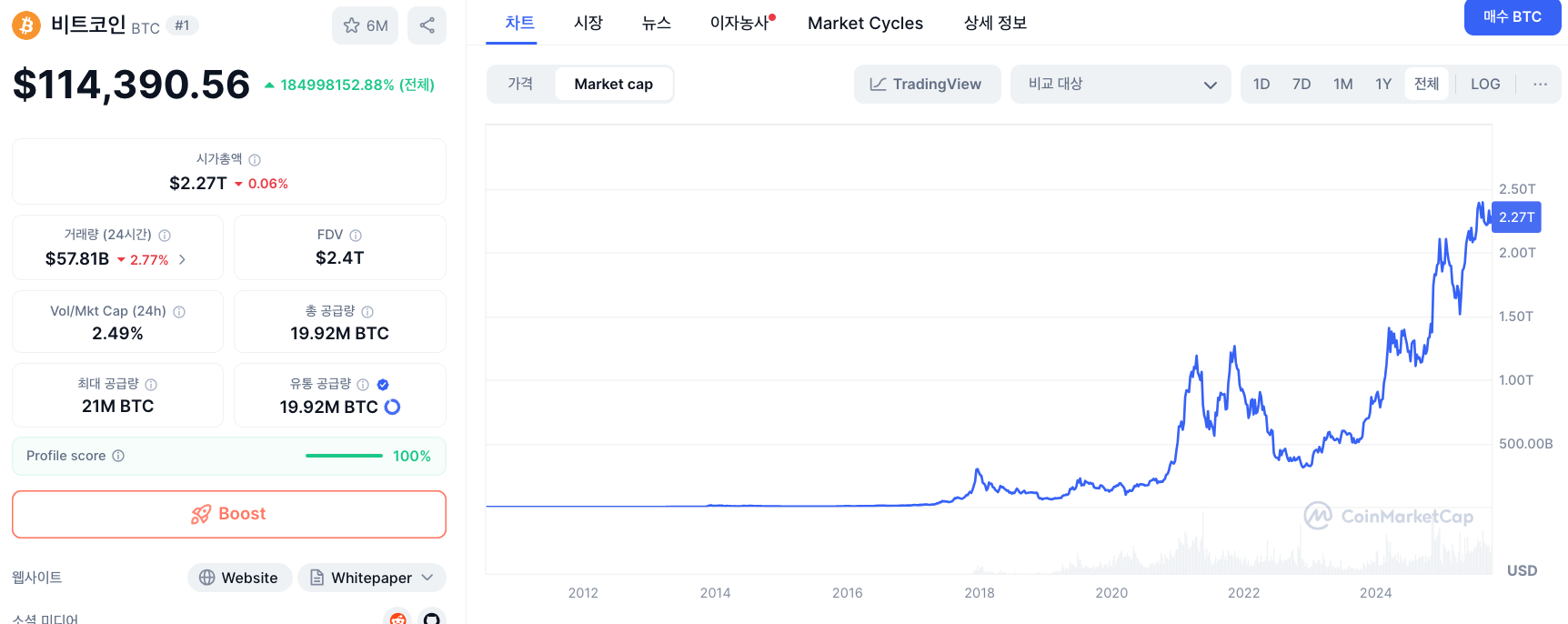Click the USD currency label on chart
The height and width of the screenshot is (624, 1568).
(1523, 570)
